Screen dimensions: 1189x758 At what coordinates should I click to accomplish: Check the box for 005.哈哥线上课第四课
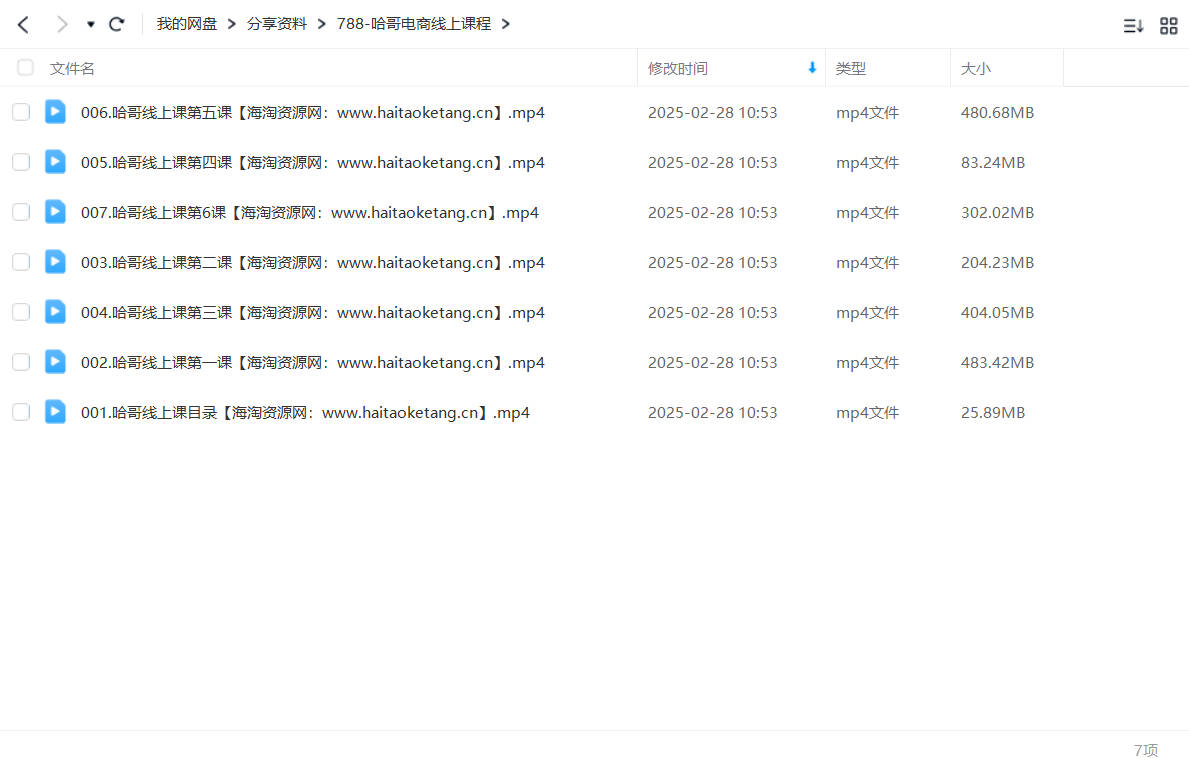click(x=21, y=162)
